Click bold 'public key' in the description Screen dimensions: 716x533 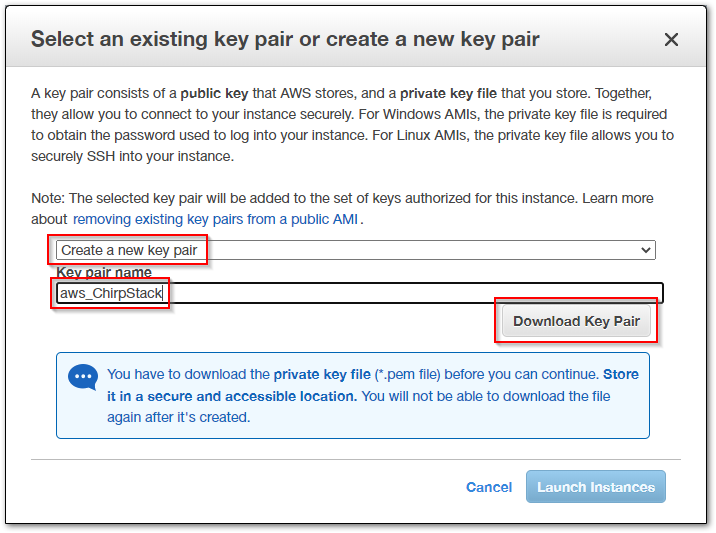tap(214, 93)
